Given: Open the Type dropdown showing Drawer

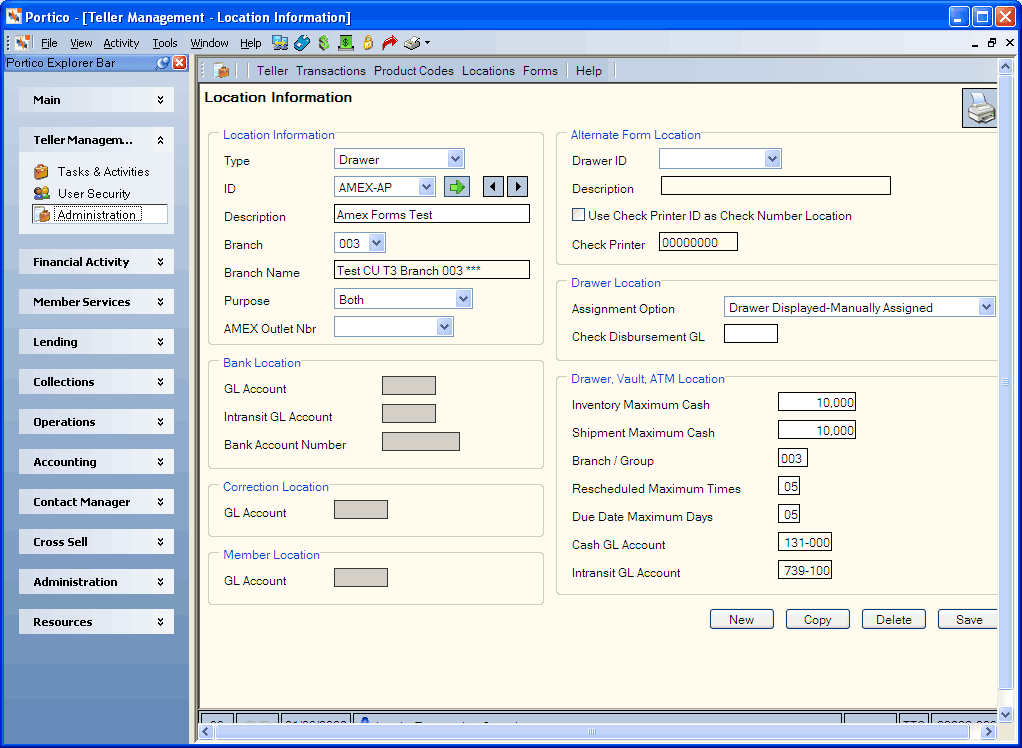Looking at the screenshot, I should (x=456, y=159).
